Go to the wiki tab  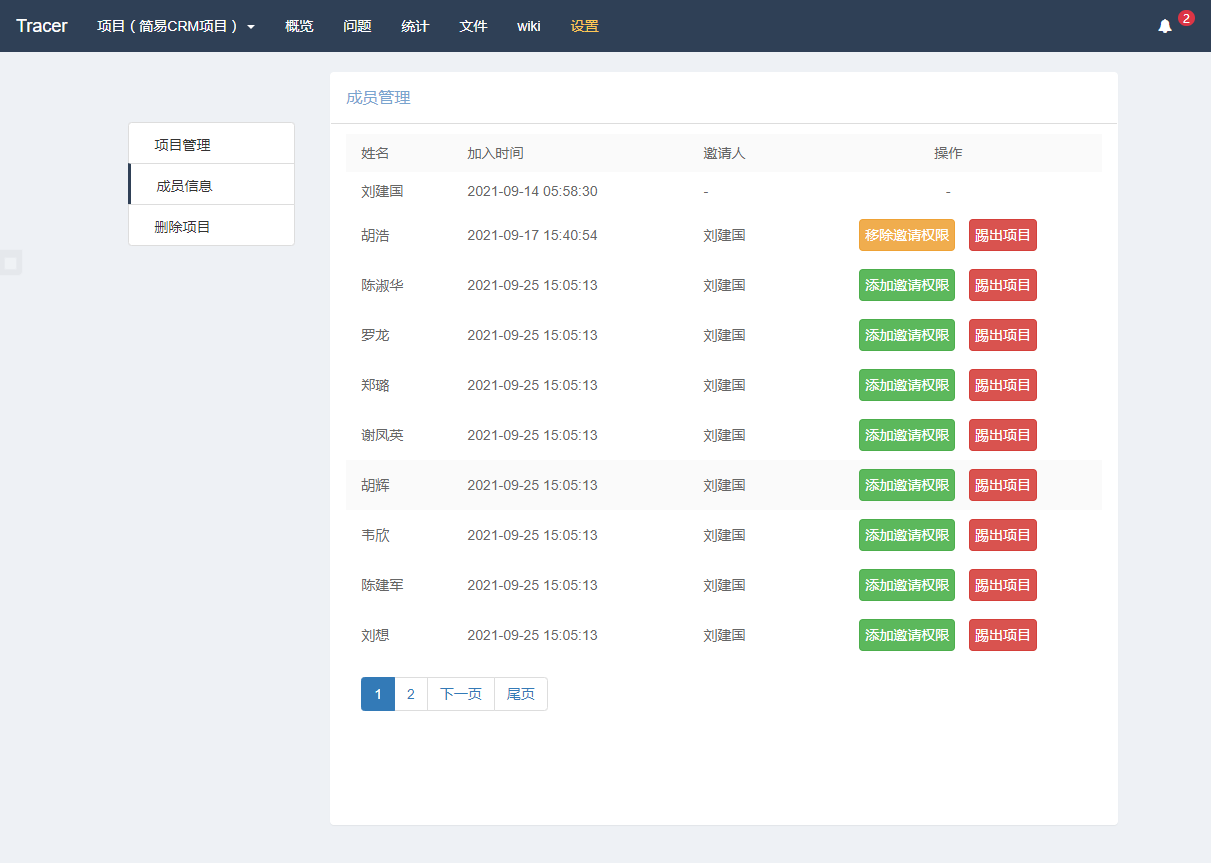tap(528, 26)
